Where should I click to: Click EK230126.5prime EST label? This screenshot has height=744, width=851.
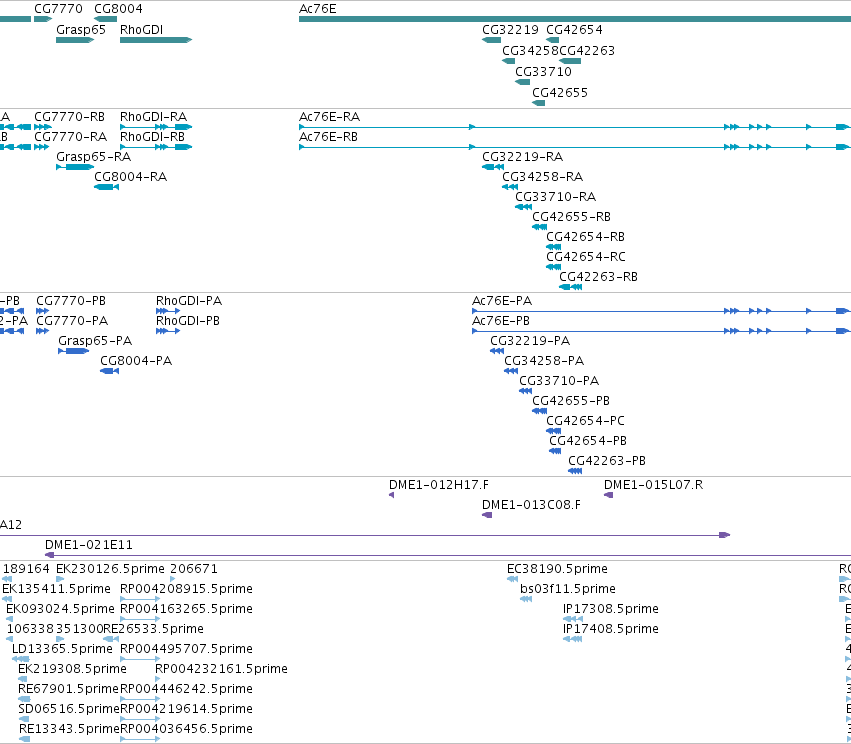tap(110, 569)
